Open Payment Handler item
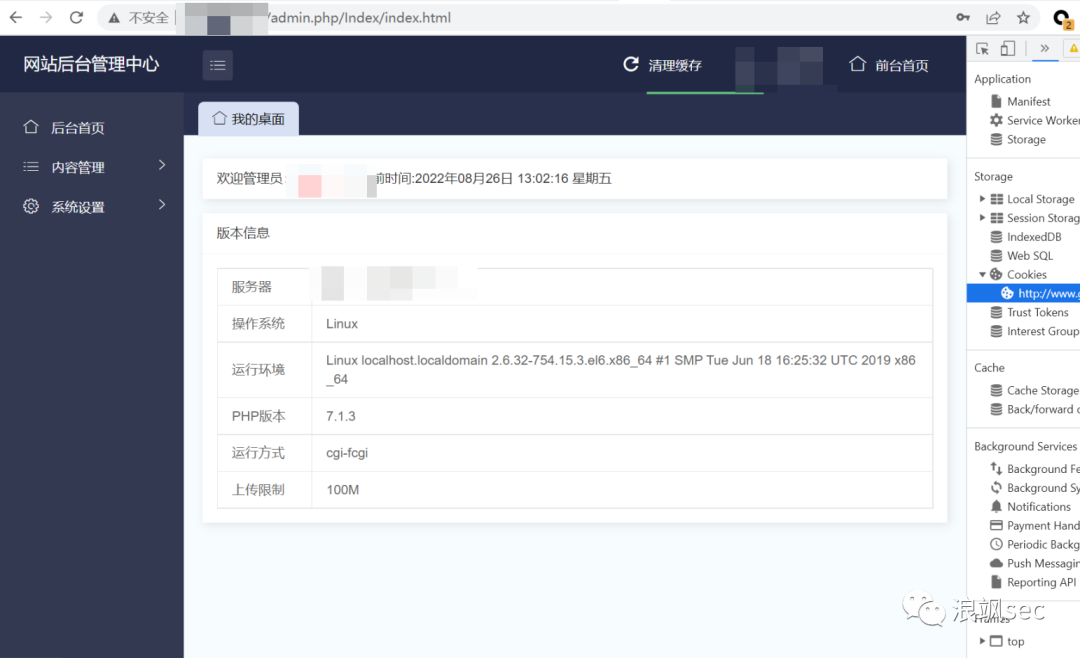The height and width of the screenshot is (658, 1080). (x=1035, y=526)
